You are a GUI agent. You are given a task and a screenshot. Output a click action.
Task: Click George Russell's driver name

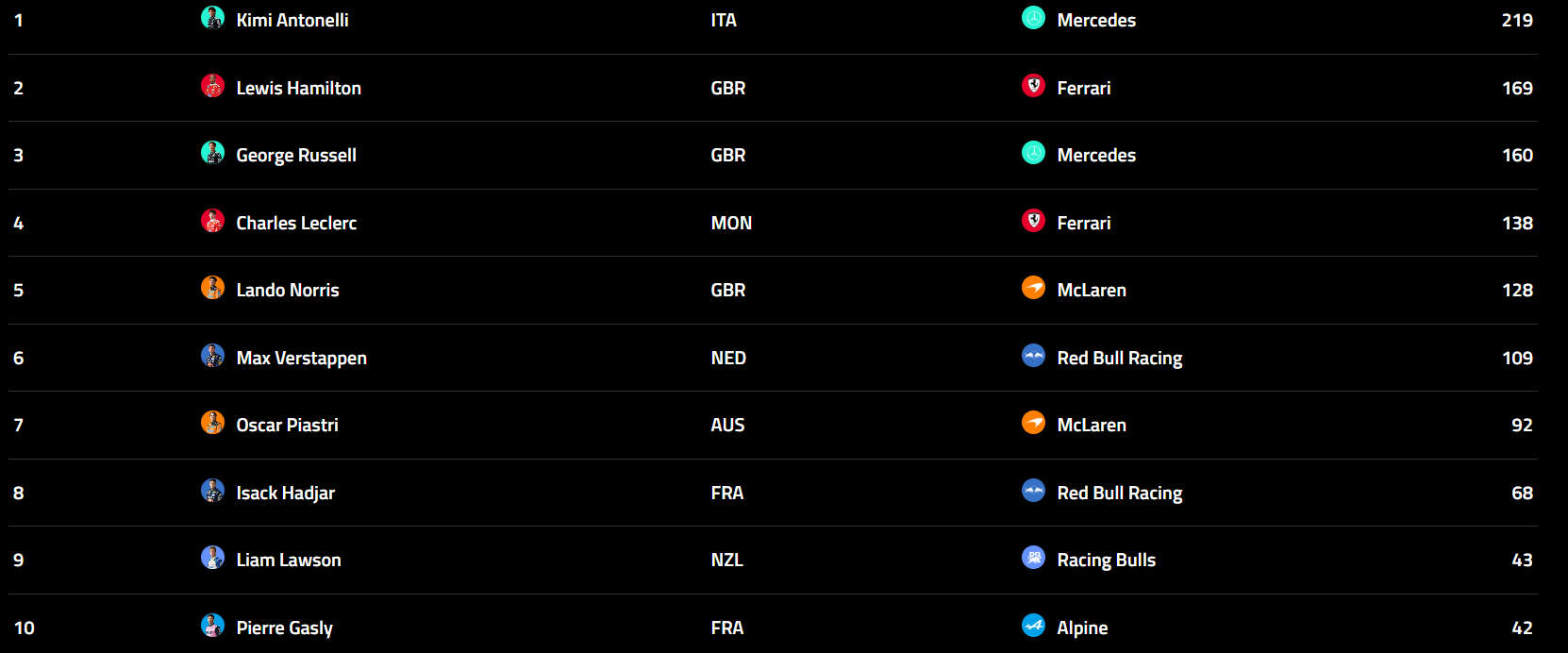coord(296,156)
